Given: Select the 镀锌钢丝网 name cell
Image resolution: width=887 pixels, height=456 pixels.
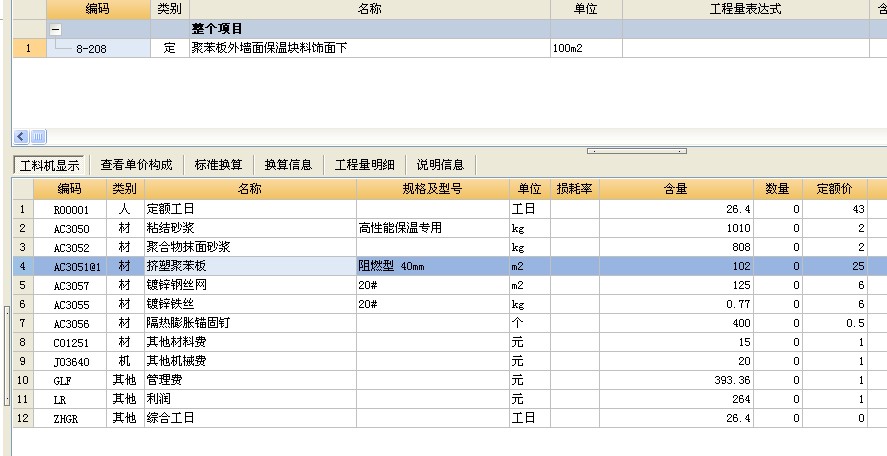Looking at the screenshot, I should click(250, 285).
